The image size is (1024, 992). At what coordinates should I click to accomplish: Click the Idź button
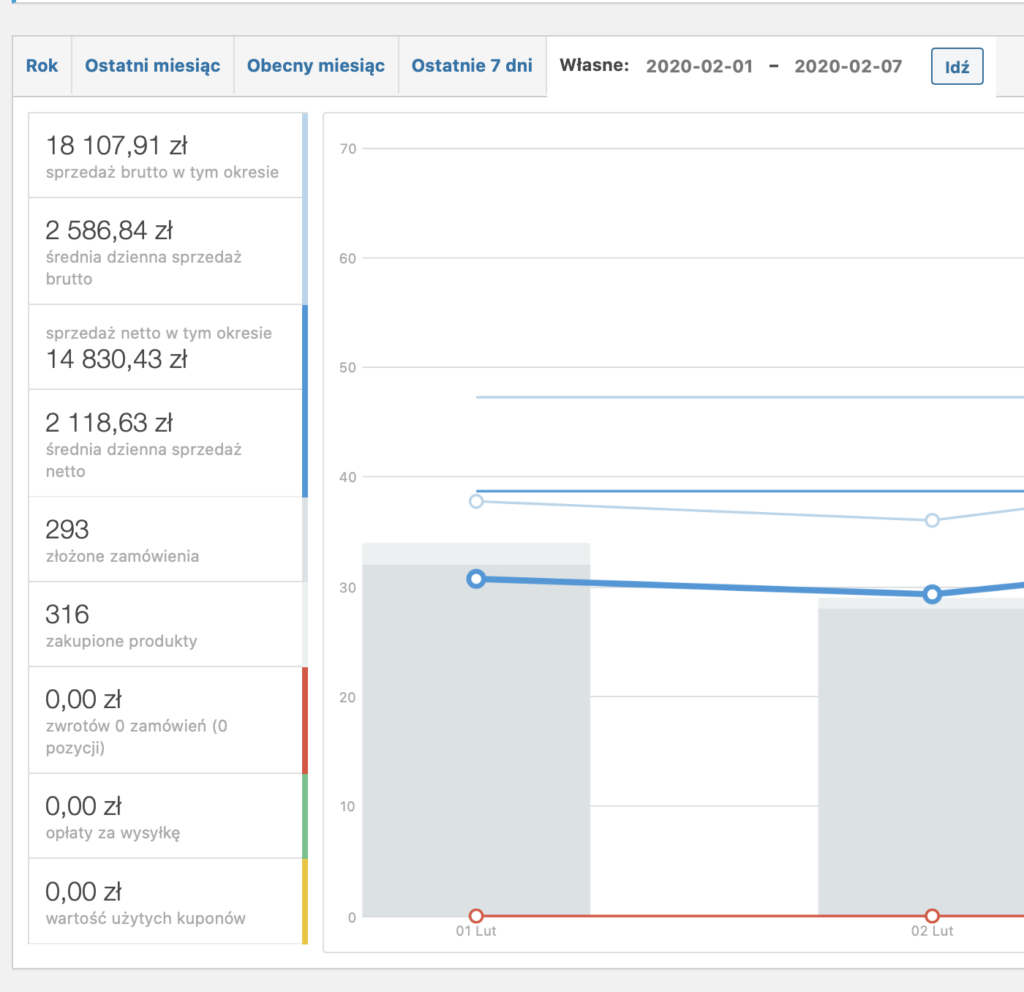[x=957, y=67]
